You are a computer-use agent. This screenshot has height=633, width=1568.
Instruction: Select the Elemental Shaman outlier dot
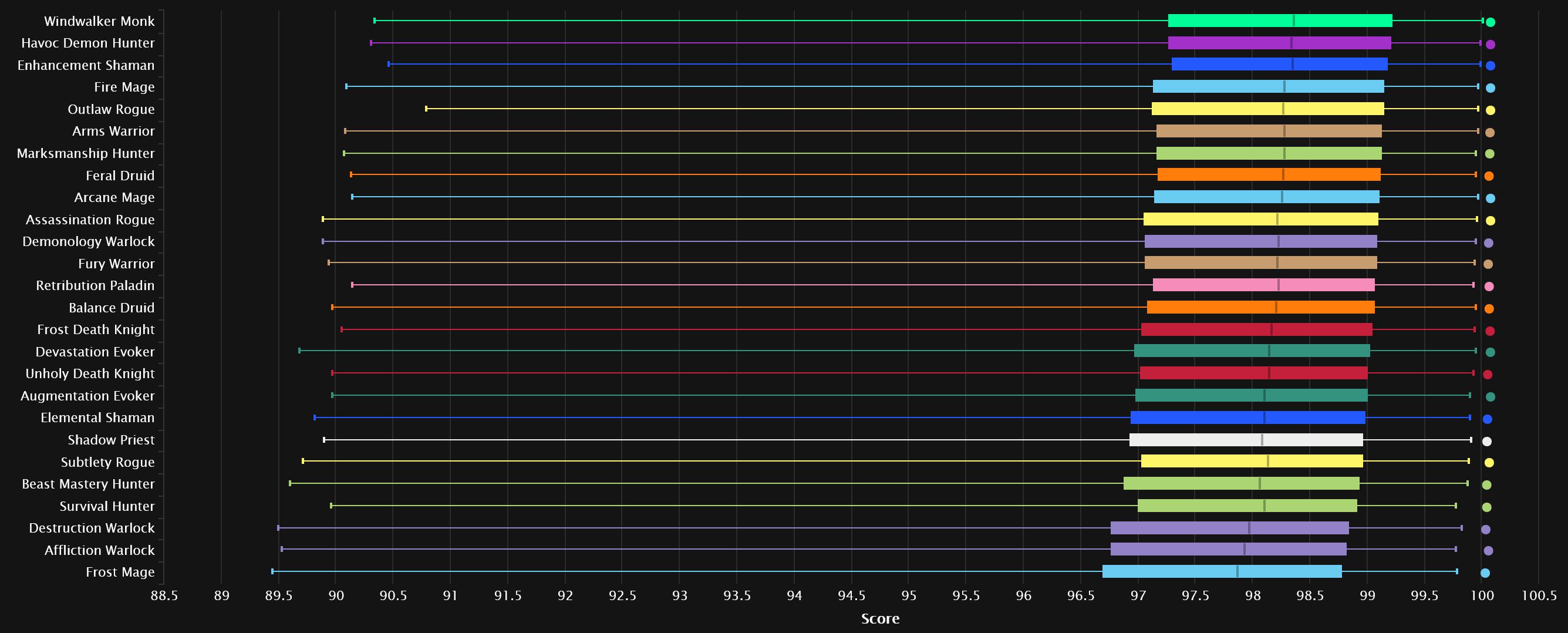tap(1488, 419)
